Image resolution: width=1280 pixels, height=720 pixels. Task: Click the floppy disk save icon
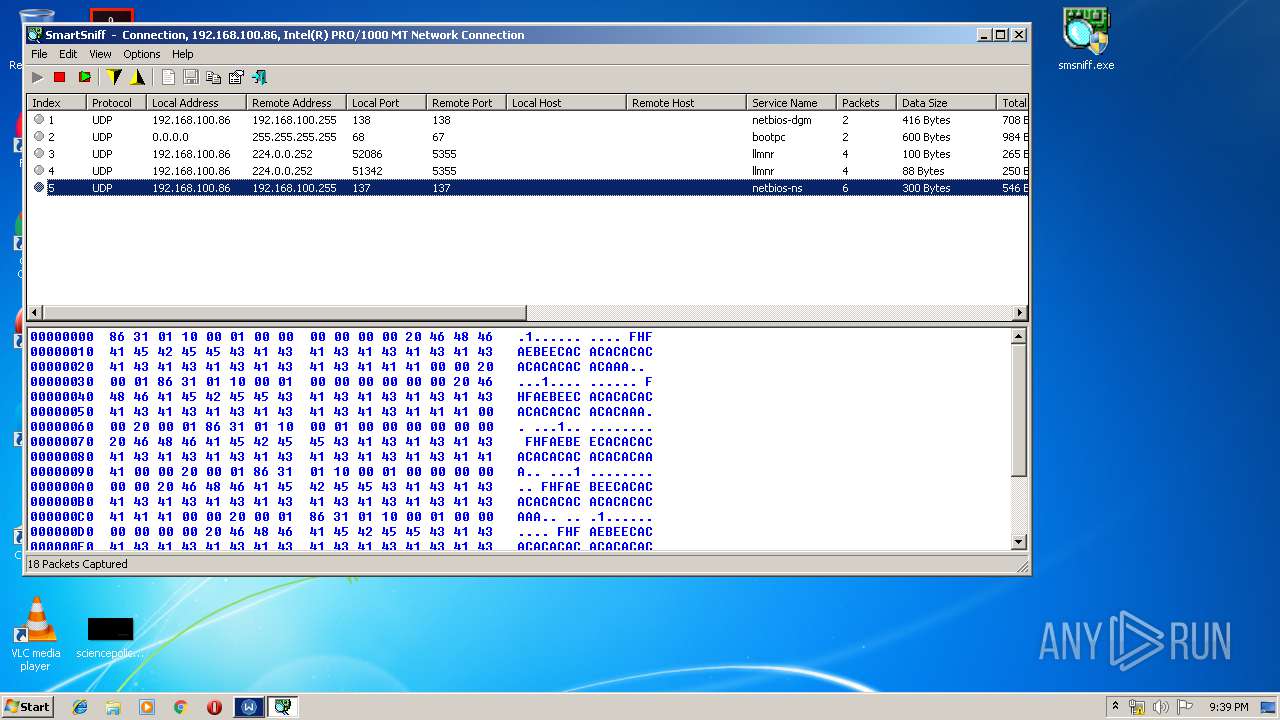pyautogui.click(x=190, y=77)
